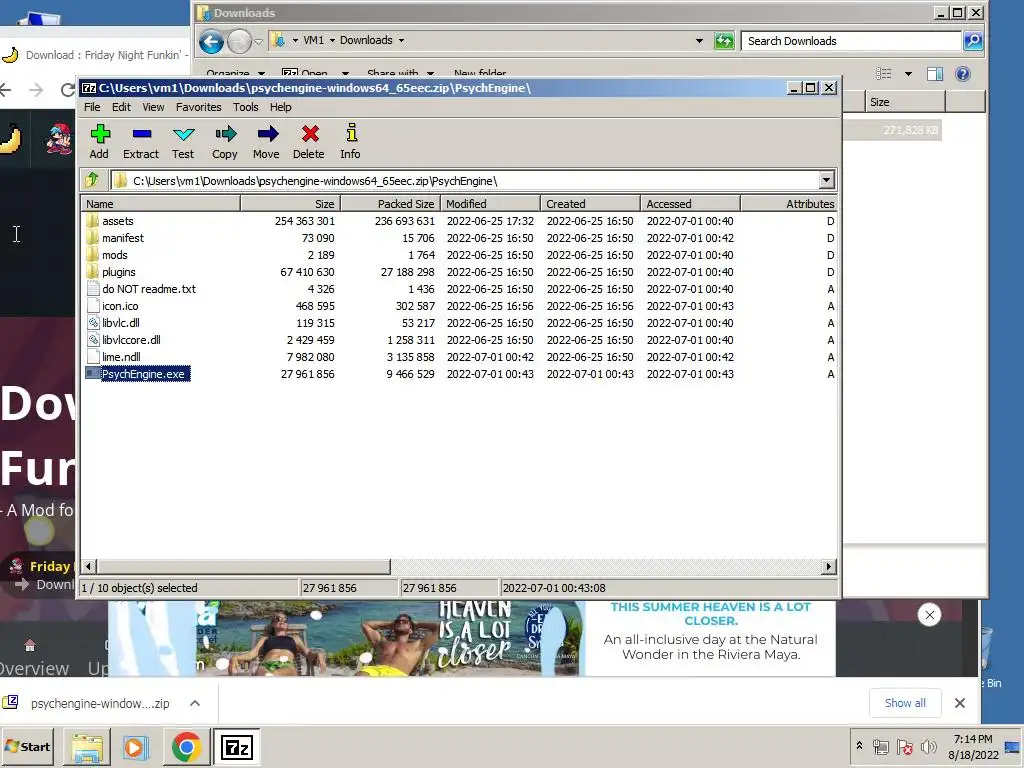Open the Tools menu

[x=246, y=107]
